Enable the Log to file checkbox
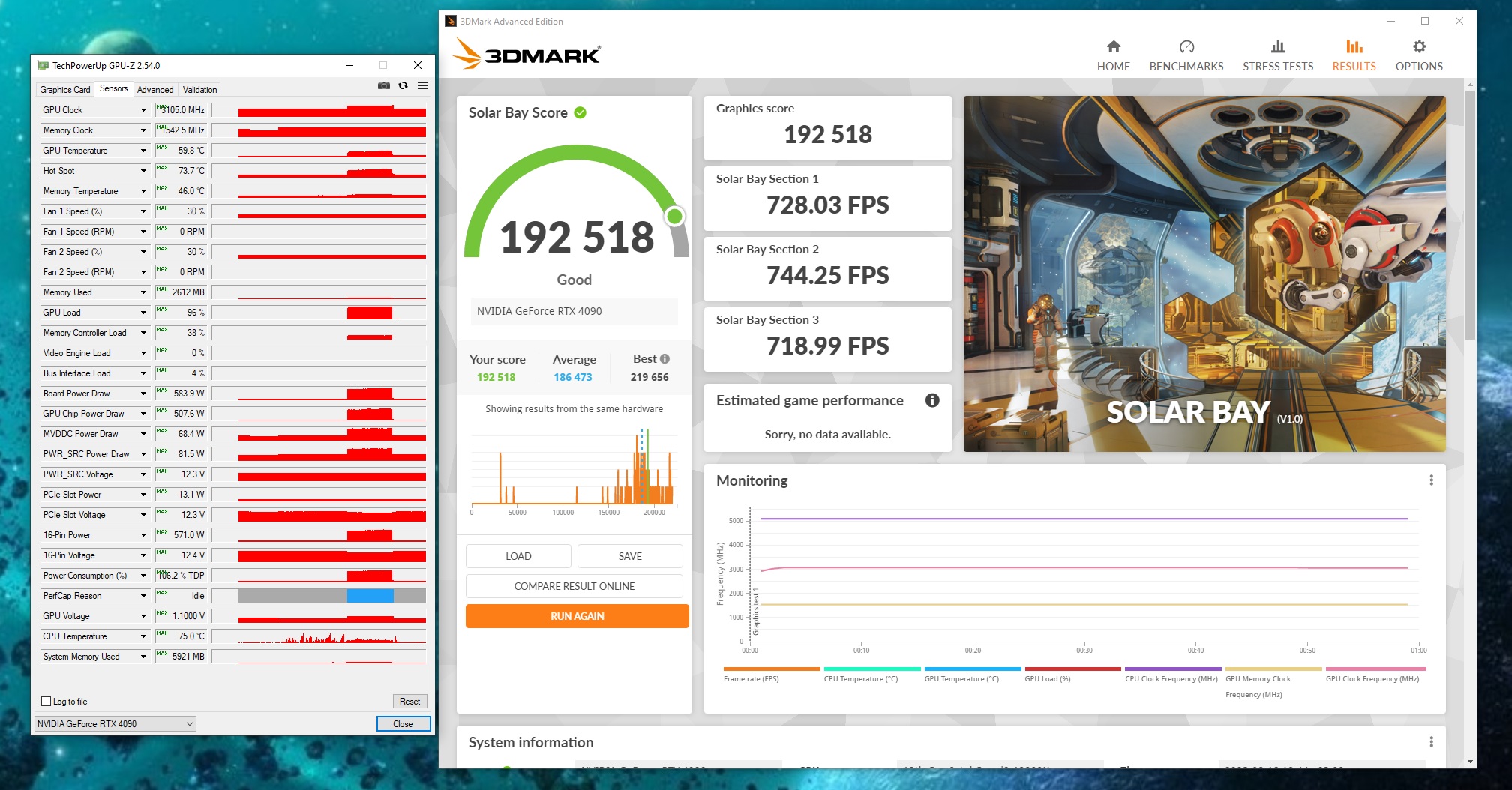The width and height of the screenshot is (1512, 790). pos(46,702)
